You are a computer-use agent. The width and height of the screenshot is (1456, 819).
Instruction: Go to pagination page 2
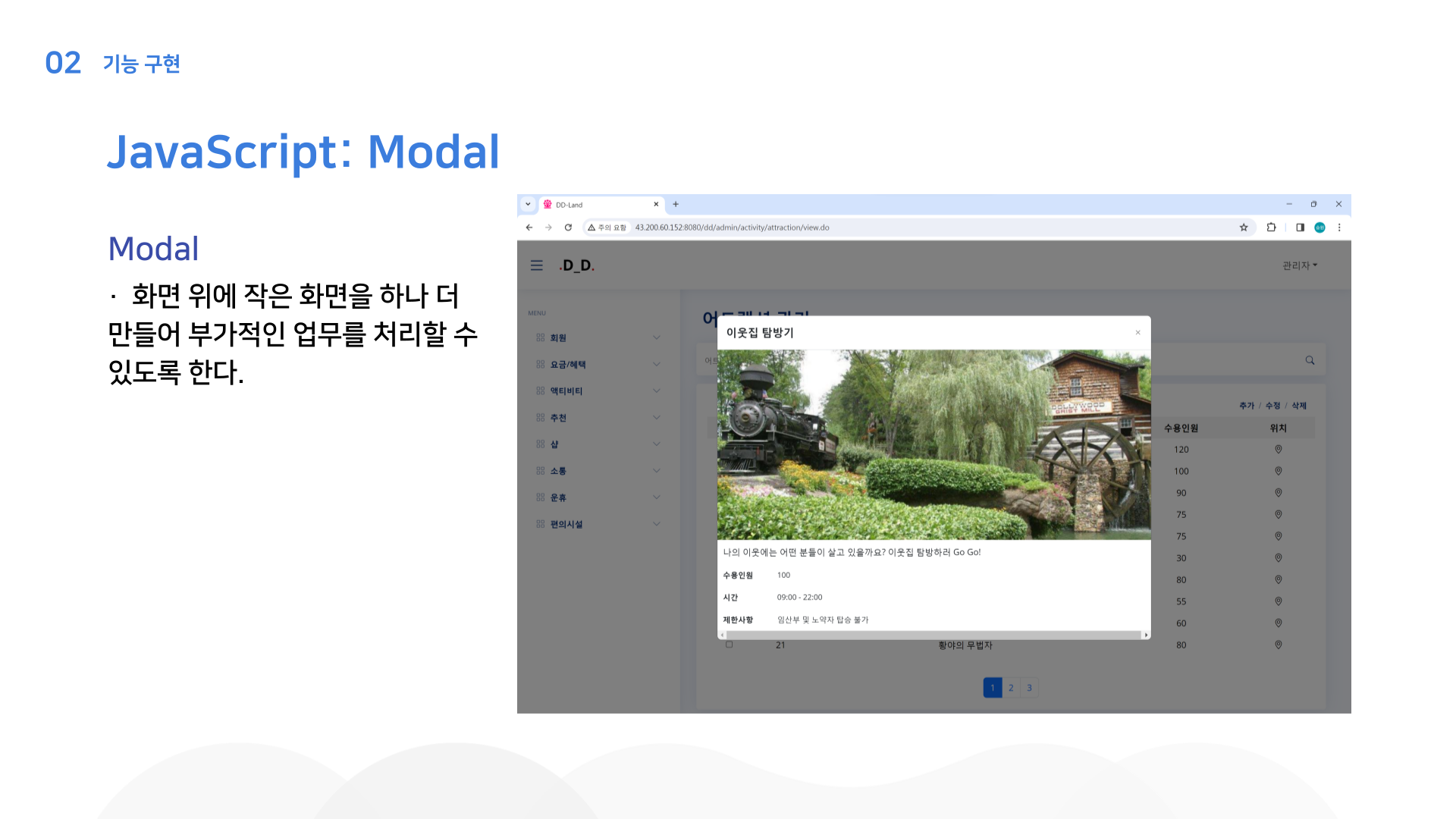pos(1011,688)
